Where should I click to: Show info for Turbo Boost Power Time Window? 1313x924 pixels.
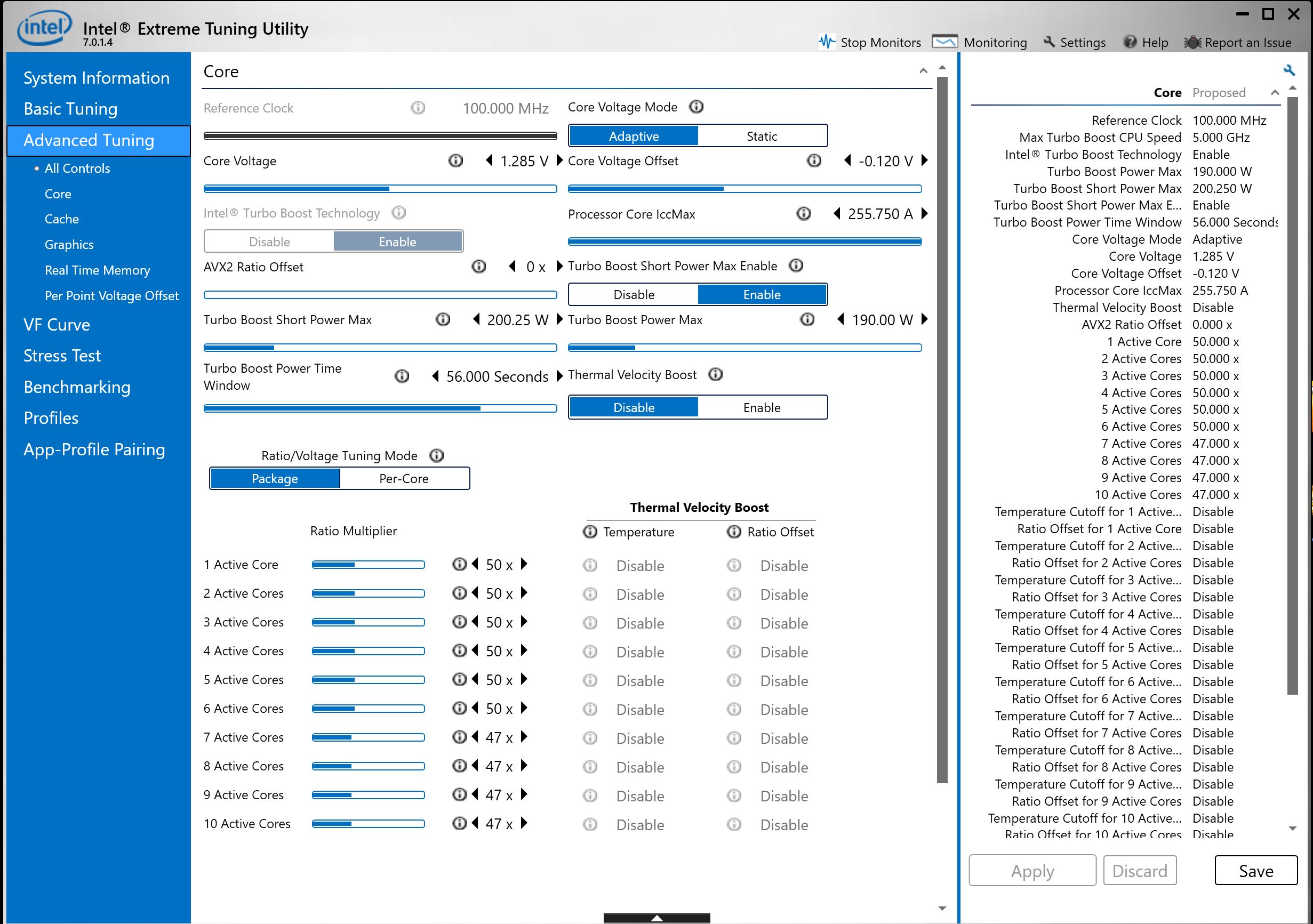[x=402, y=376]
